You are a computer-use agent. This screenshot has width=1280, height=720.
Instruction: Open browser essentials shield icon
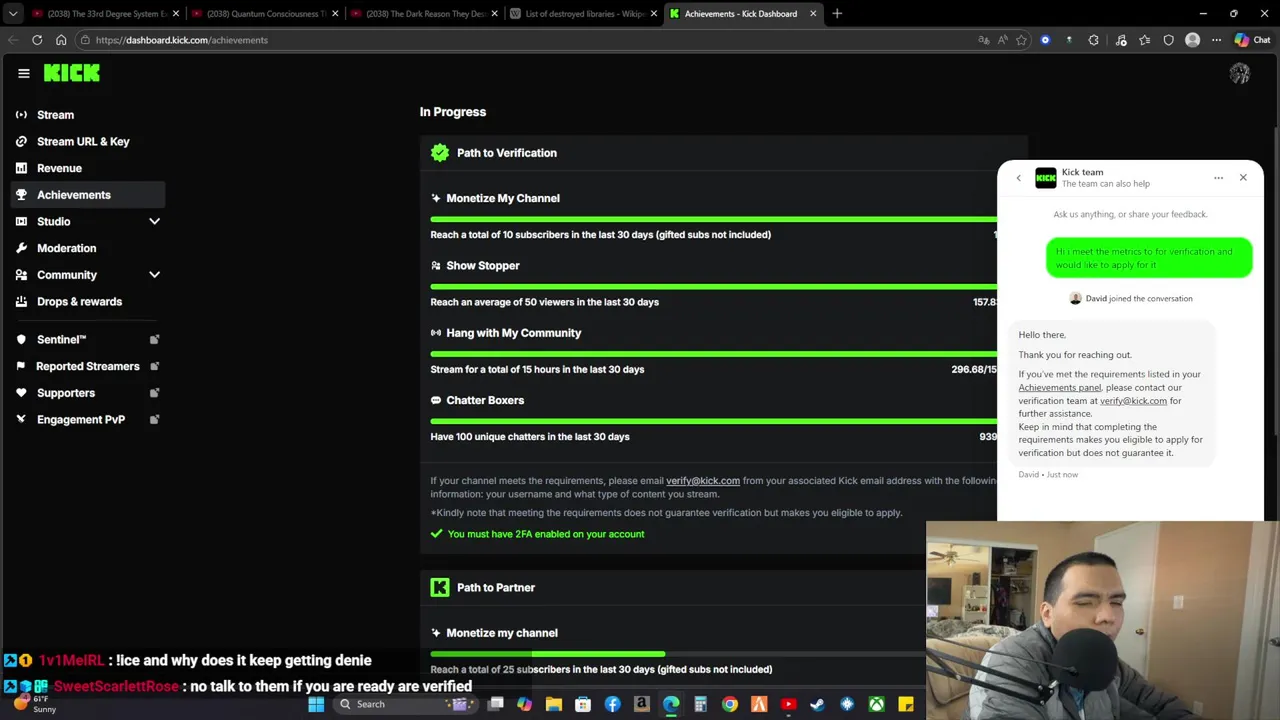tap(1168, 40)
